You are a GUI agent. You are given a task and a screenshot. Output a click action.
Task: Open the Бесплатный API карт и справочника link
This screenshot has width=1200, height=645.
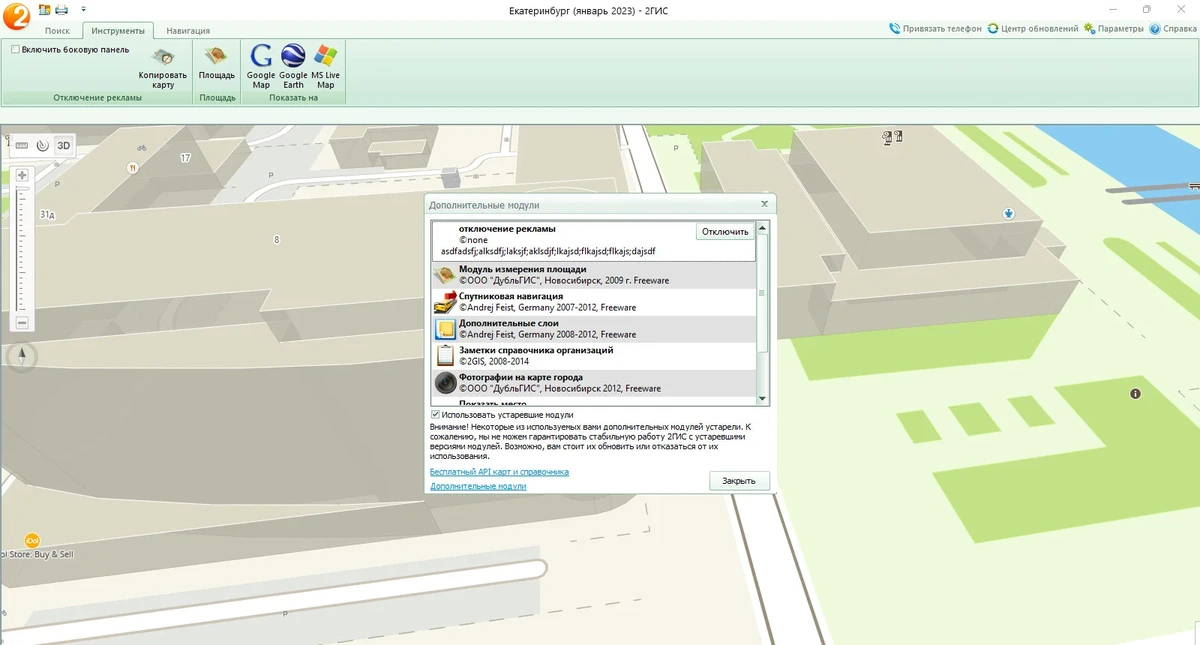tap(499, 471)
